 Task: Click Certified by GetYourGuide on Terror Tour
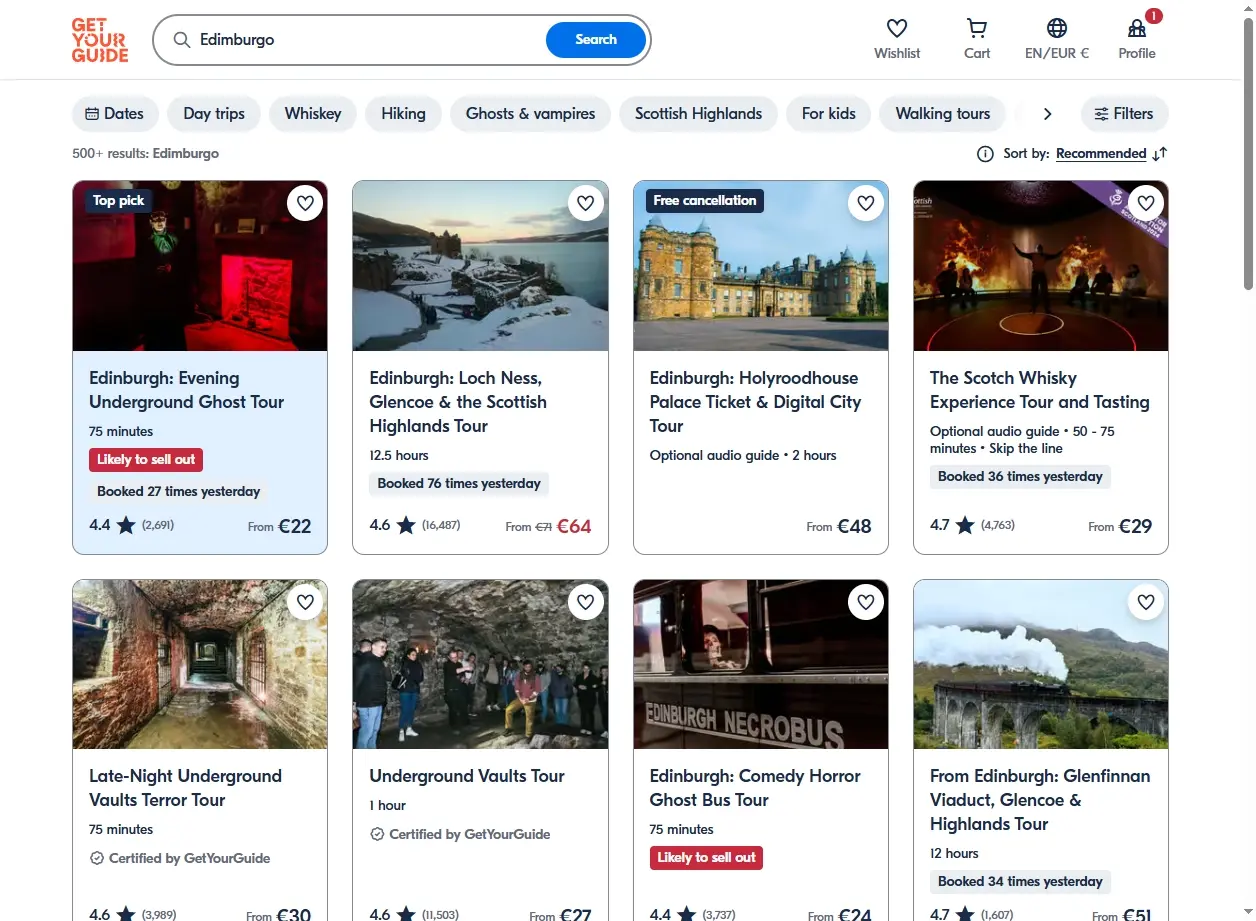point(180,858)
